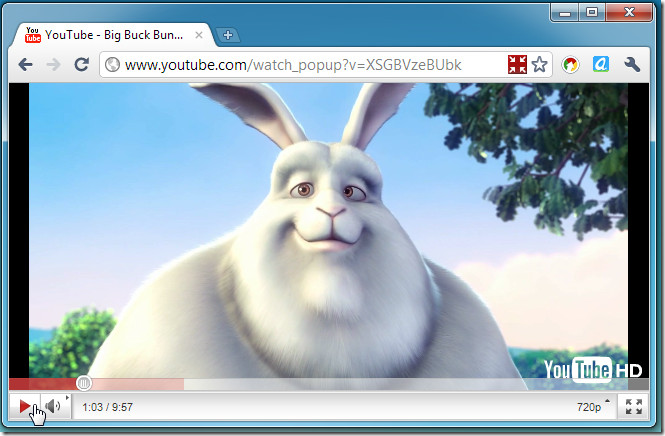Open a new tab with plus button
The width and height of the screenshot is (665, 436).
click(x=228, y=35)
